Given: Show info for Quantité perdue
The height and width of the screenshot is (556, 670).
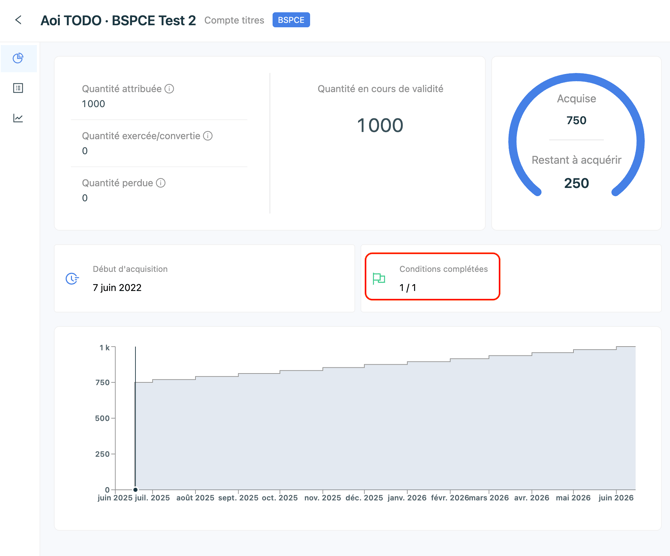Looking at the screenshot, I should coord(161,183).
